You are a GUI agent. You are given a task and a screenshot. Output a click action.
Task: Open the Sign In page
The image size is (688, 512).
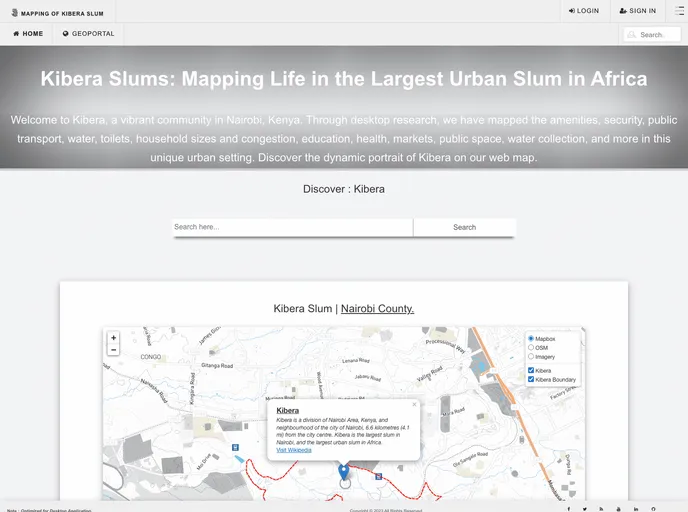(638, 11)
